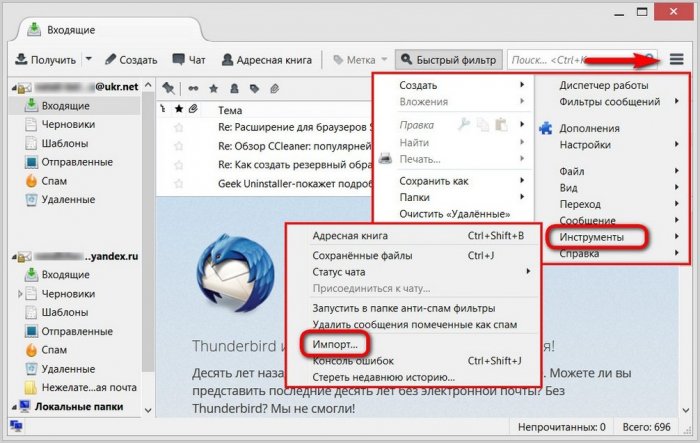The image size is (700, 443).
Task: Select the Спам folder under ukr.net
Action: [54, 181]
